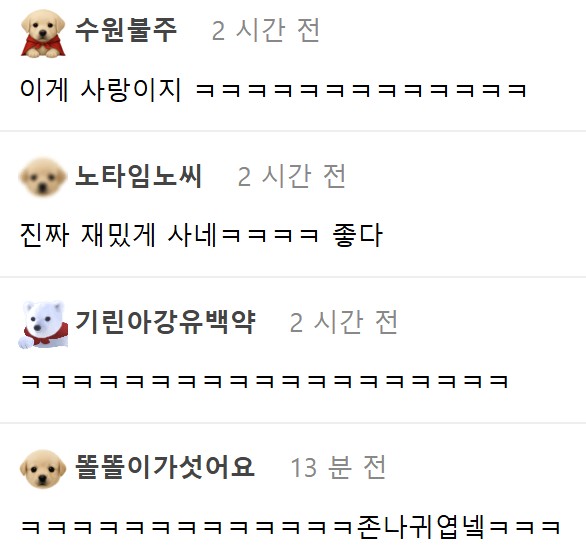The height and width of the screenshot is (554, 586).
Task: Click 똘똘이가섯어요's puppy avatar
Action: [x=43, y=469]
